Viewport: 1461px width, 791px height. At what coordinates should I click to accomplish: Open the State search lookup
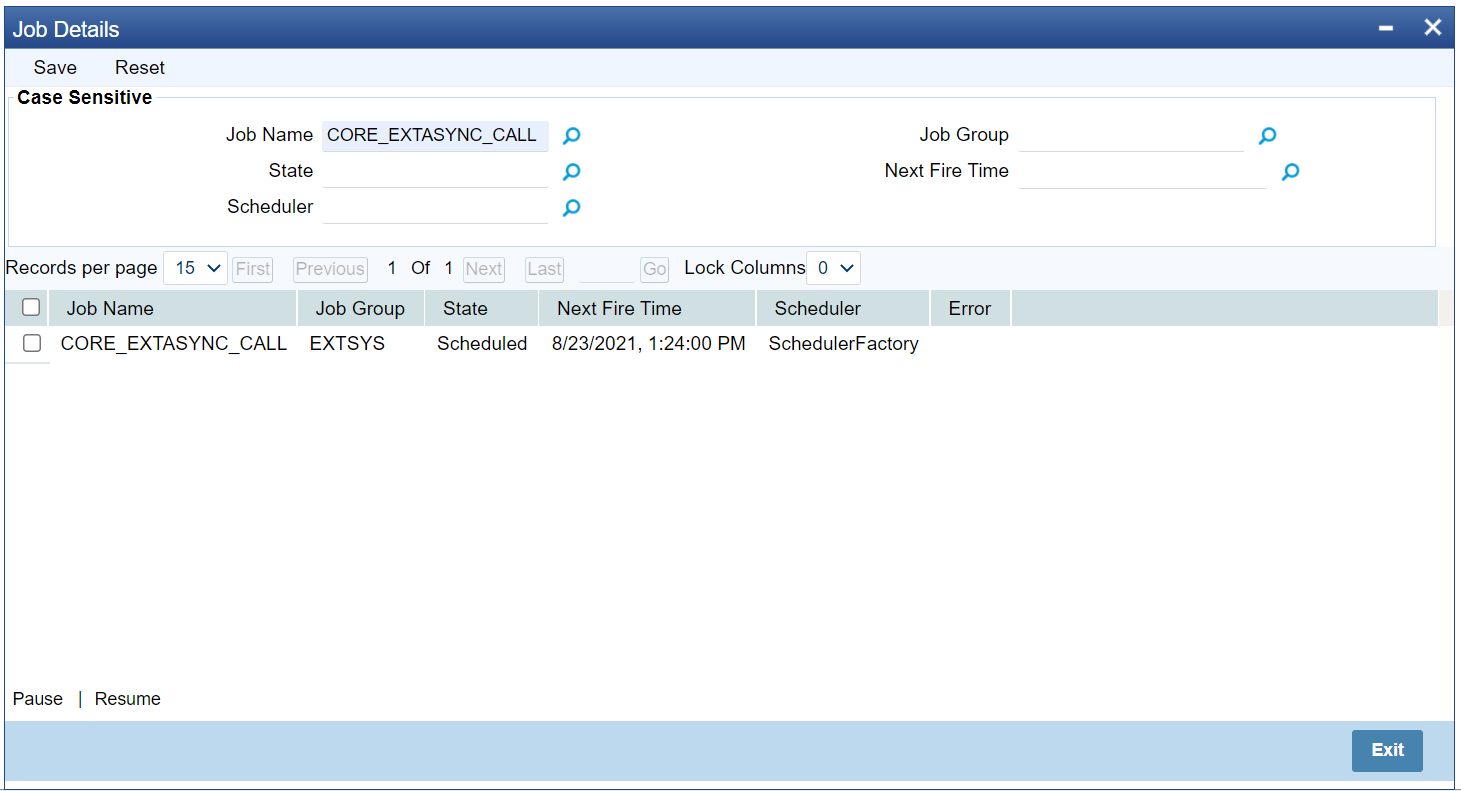[571, 171]
